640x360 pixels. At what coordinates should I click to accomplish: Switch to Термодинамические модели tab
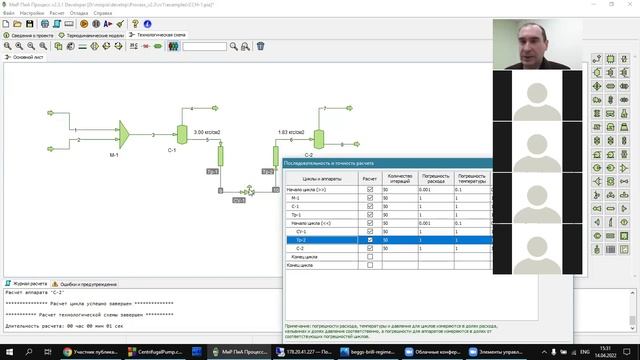pyautogui.click(x=91, y=35)
